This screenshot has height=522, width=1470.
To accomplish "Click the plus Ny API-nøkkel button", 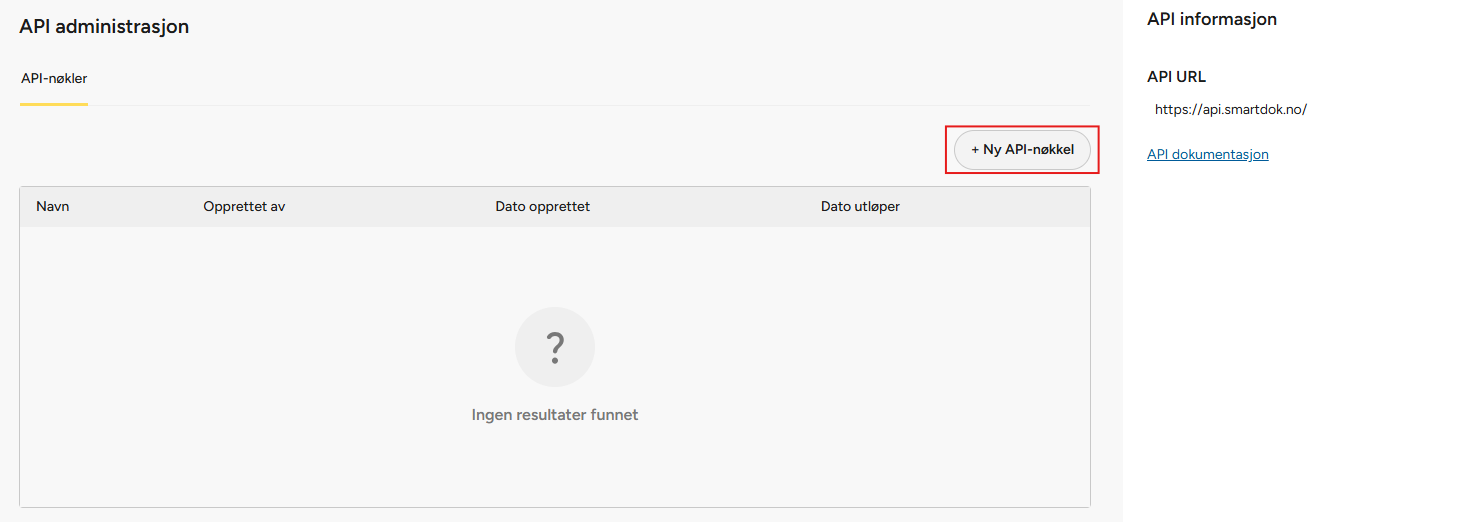I will [x=1022, y=150].
